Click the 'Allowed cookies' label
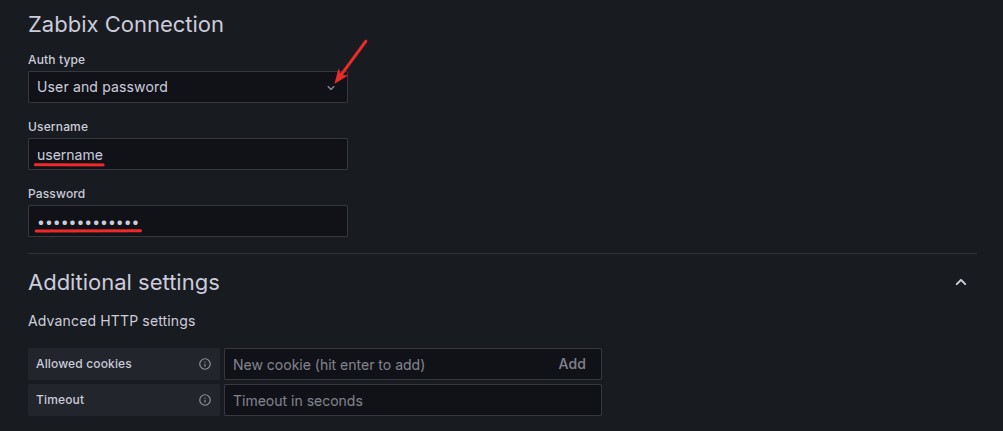1003x431 pixels. click(84, 364)
